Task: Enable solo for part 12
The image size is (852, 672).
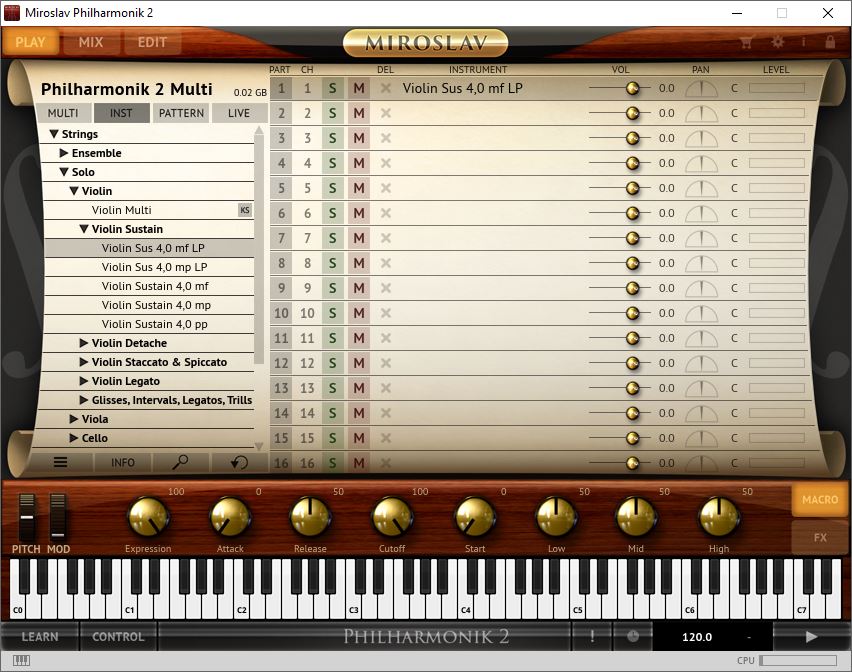Action: point(333,363)
